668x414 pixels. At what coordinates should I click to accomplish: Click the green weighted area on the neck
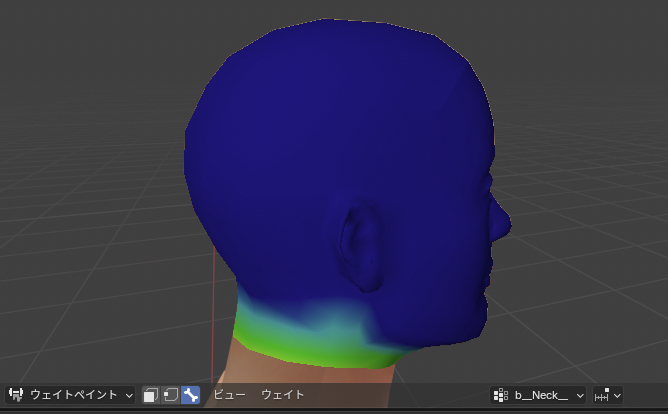click(300, 347)
